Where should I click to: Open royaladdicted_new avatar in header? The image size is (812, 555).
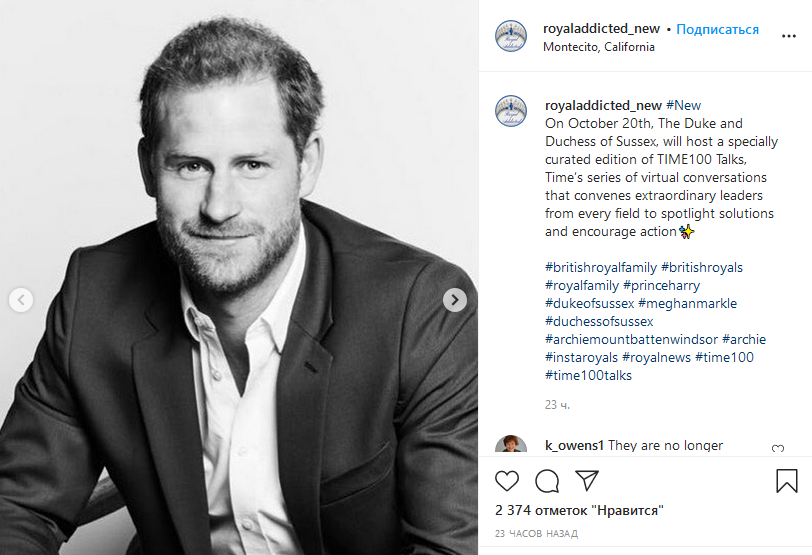coord(511,36)
